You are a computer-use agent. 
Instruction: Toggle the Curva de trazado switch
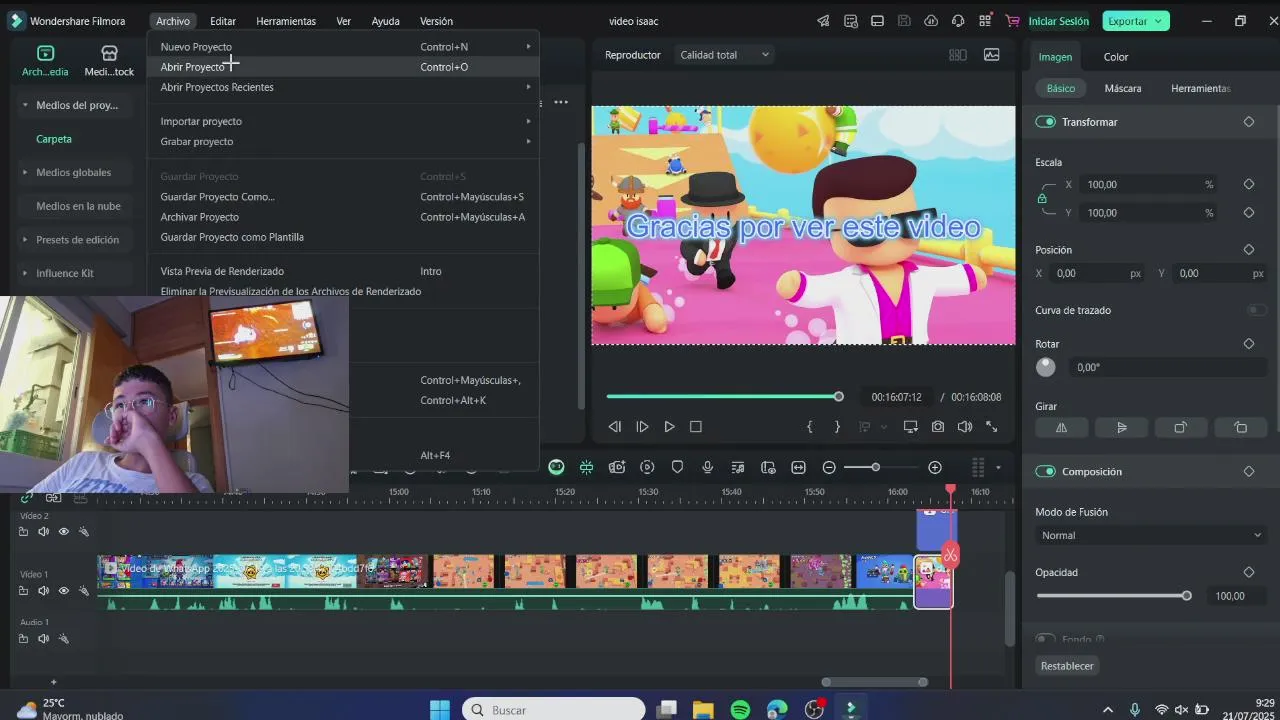[1257, 310]
